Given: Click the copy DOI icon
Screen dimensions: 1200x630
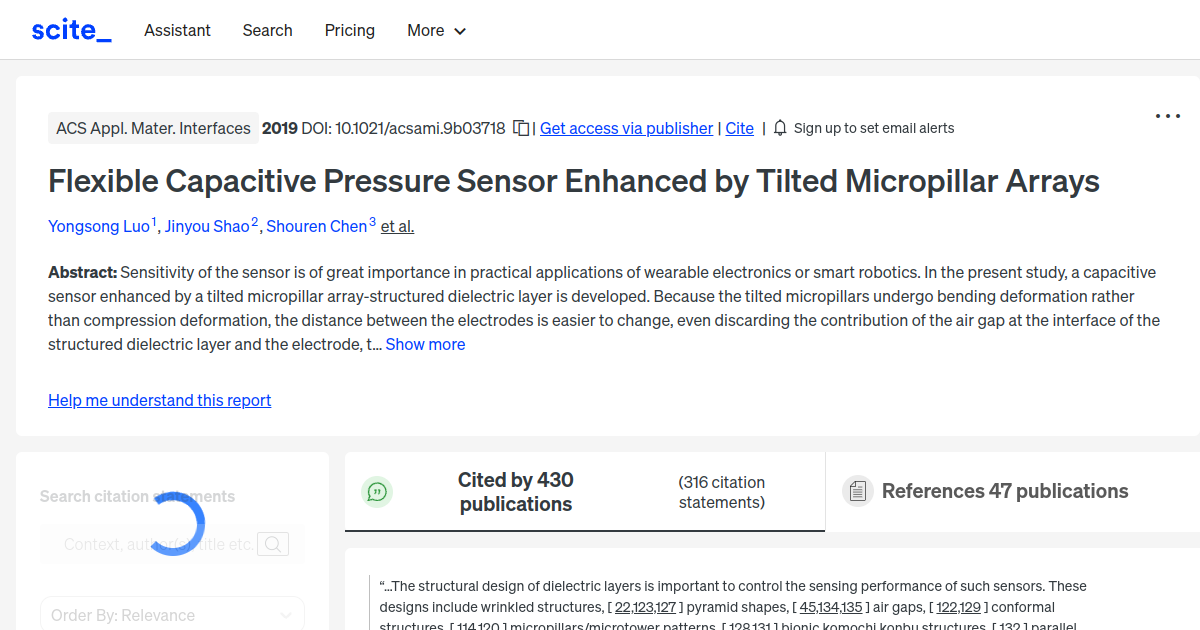Looking at the screenshot, I should point(521,128).
